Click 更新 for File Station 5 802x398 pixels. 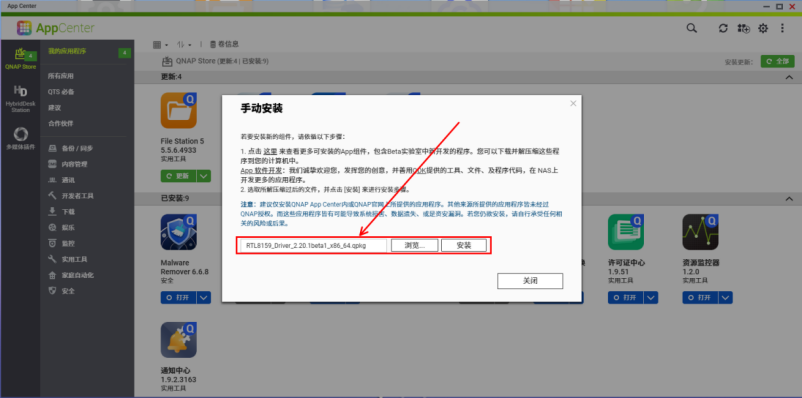pos(179,176)
